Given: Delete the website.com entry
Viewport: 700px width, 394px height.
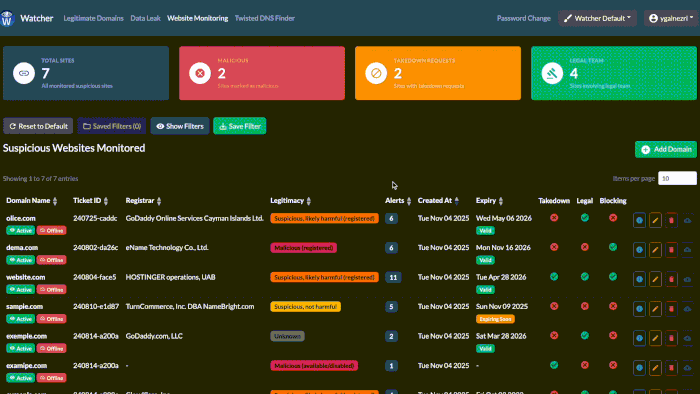Looking at the screenshot, I should [671, 279].
